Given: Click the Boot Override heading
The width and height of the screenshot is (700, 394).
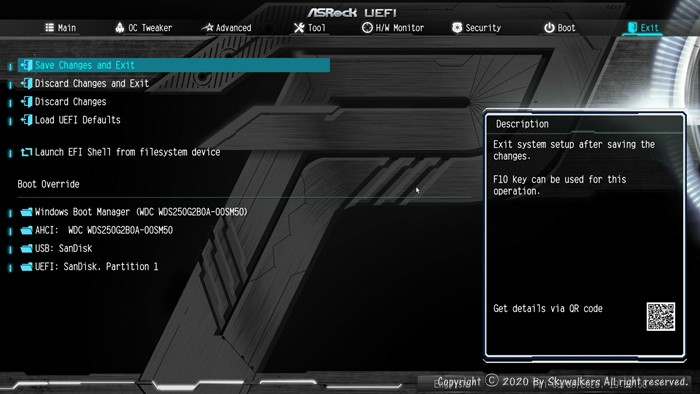Looking at the screenshot, I should (48, 184).
